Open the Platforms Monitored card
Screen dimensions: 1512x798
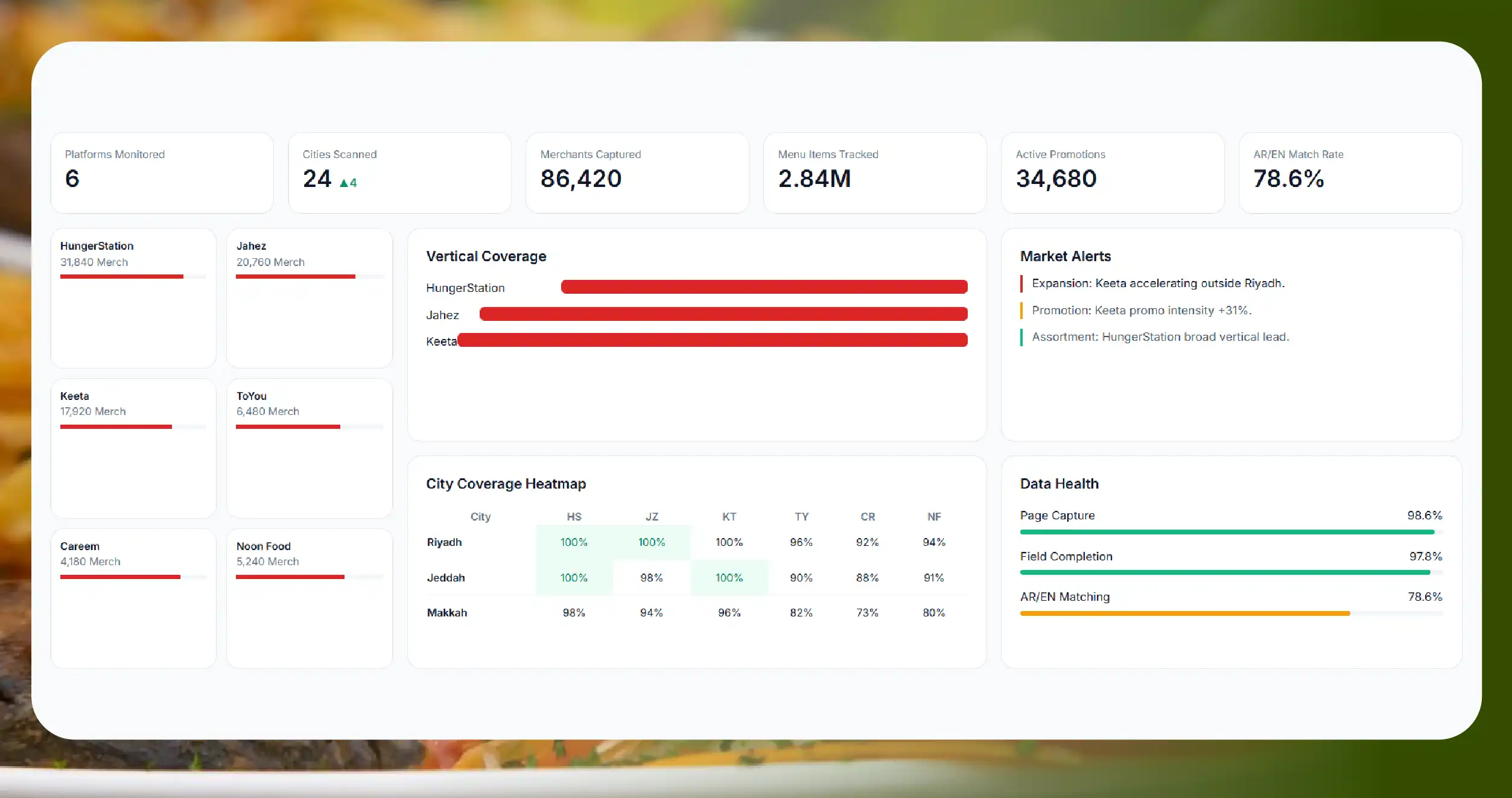click(x=162, y=173)
